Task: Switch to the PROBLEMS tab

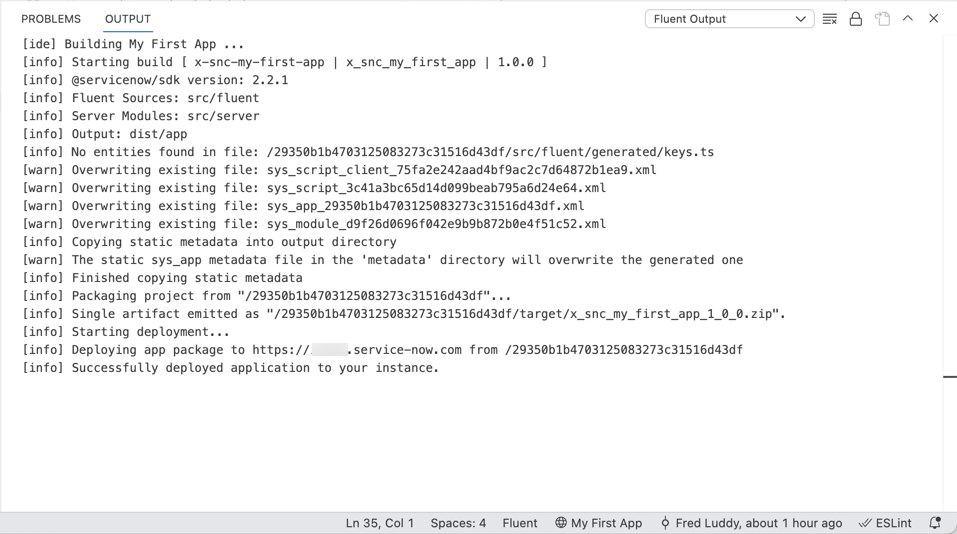Action: click(51, 19)
